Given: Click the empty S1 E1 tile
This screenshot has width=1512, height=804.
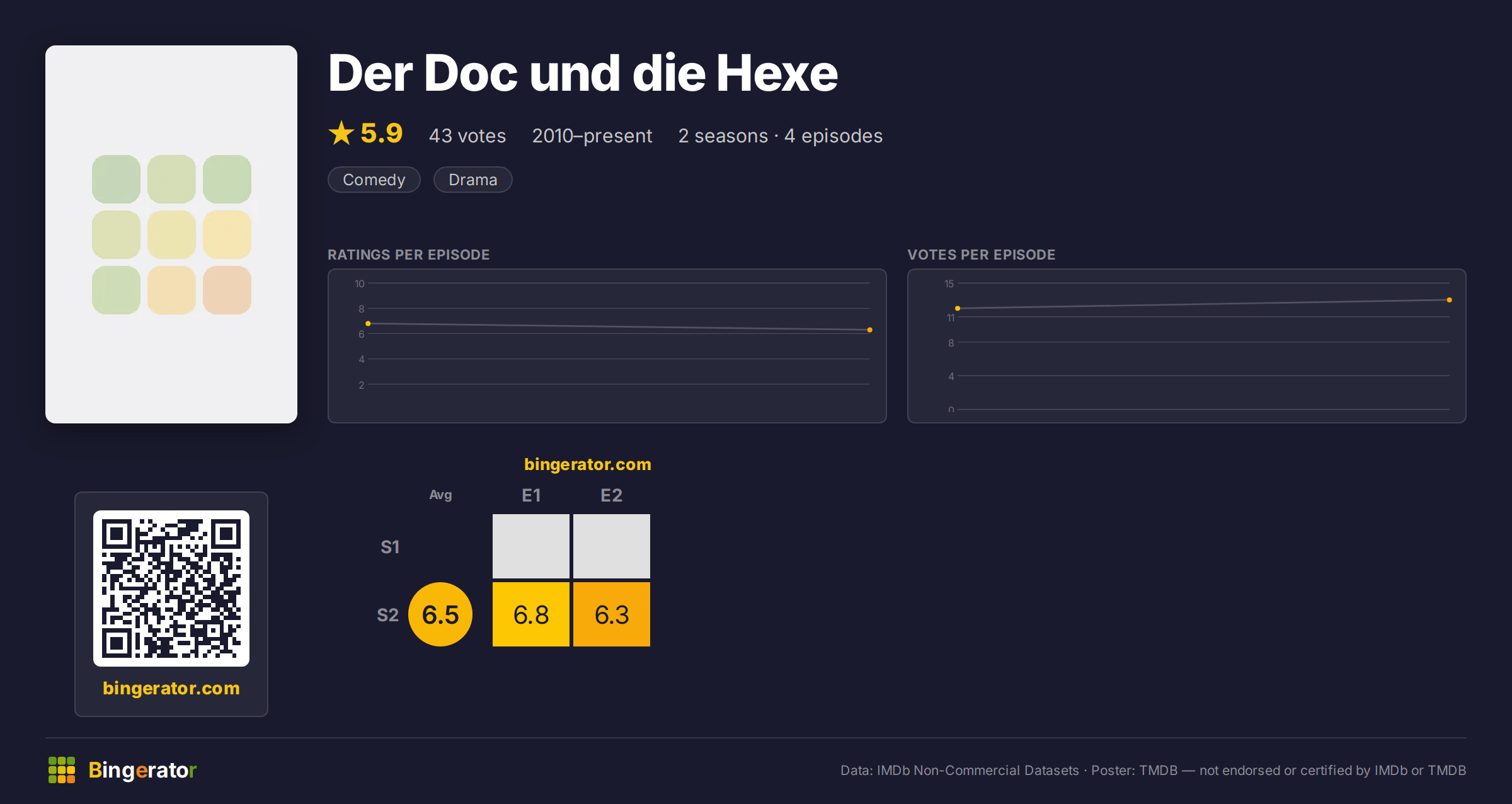Looking at the screenshot, I should [531, 546].
